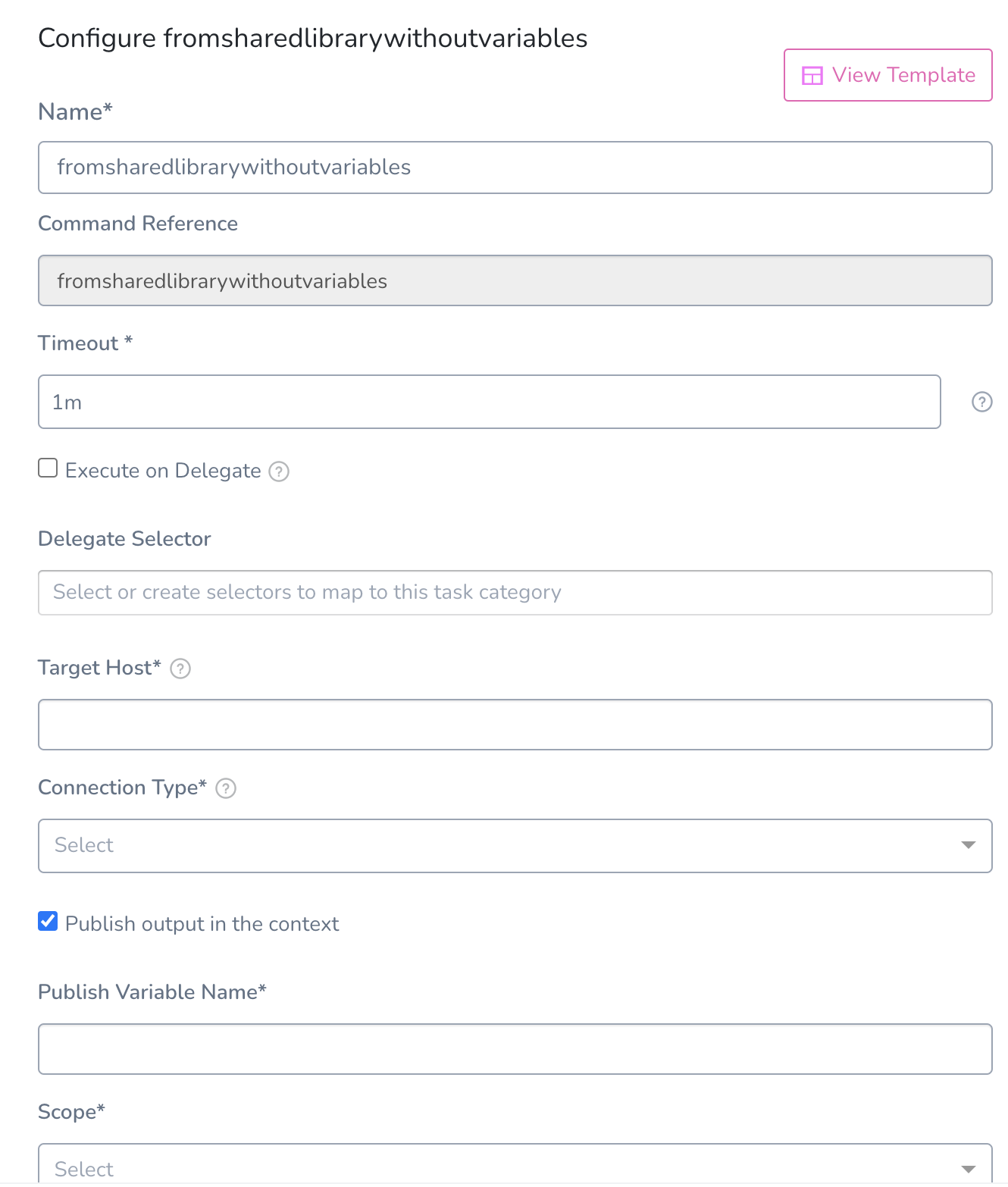Click the Scope dropdown caret
This screenshot has width=1008, height=1187.
tap(968, 1170)
